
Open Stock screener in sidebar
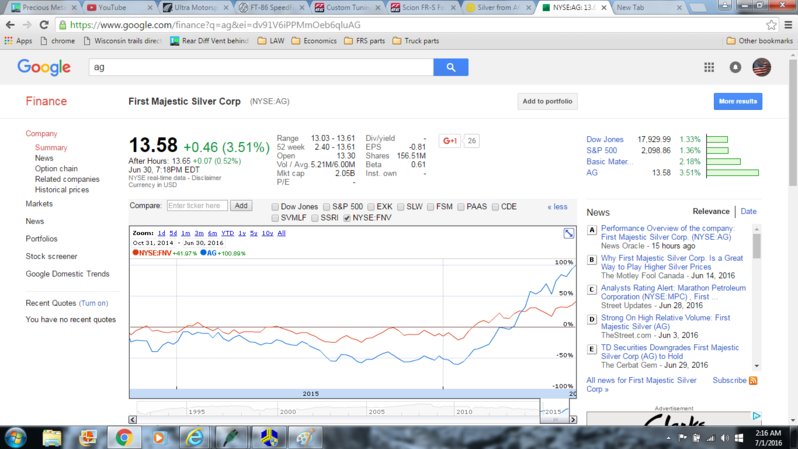pyautogui.click(x=51, y=257)
